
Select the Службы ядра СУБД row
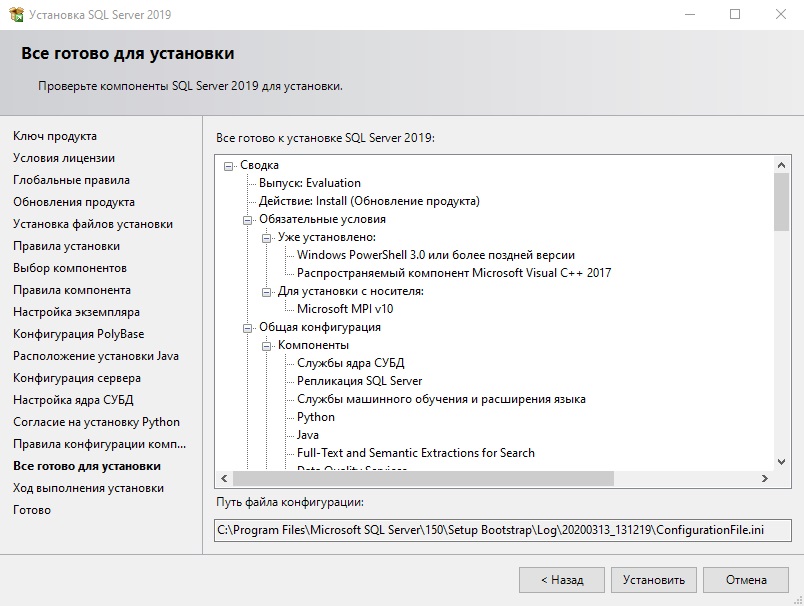[x=351, y=363]
